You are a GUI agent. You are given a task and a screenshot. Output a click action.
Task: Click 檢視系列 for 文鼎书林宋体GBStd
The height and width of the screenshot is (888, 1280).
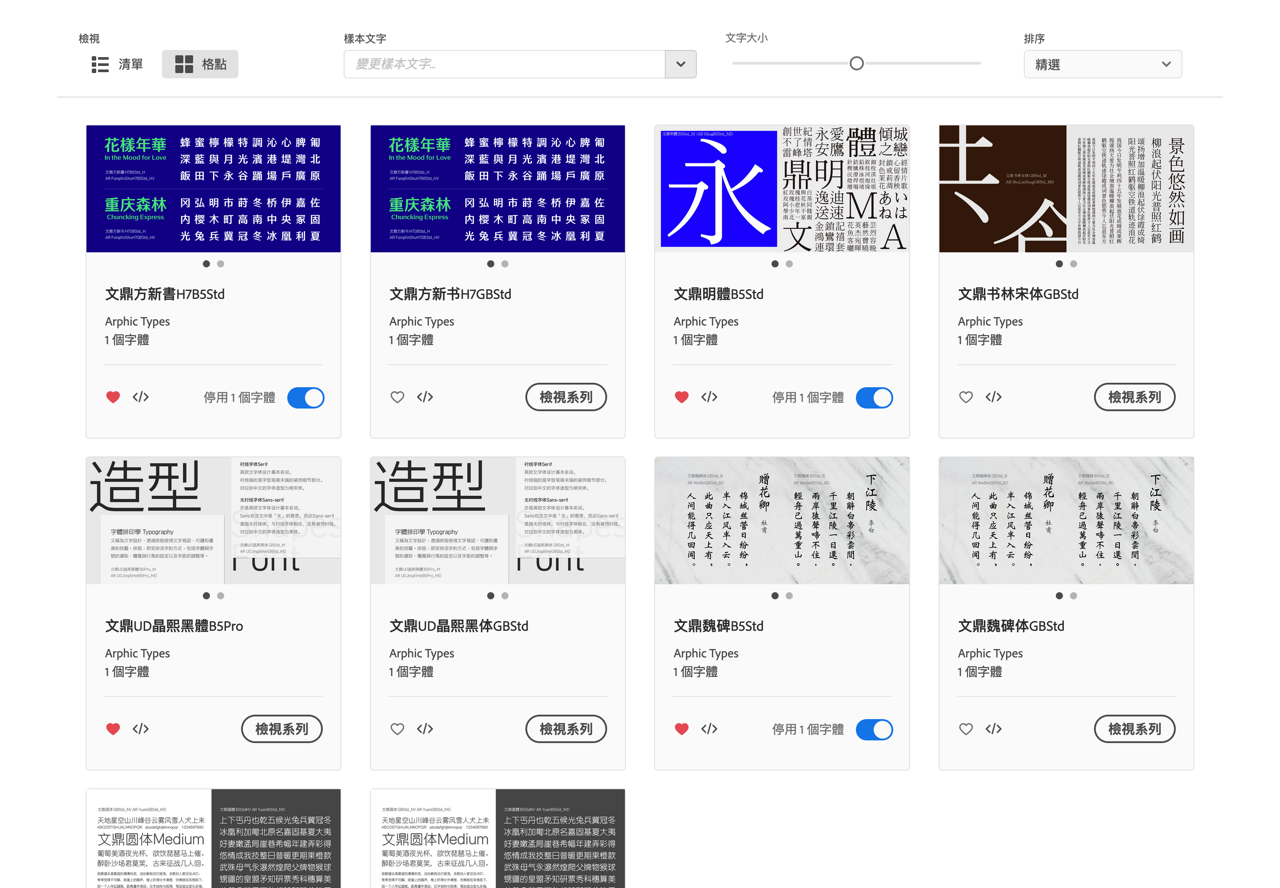coord(1134,397)
